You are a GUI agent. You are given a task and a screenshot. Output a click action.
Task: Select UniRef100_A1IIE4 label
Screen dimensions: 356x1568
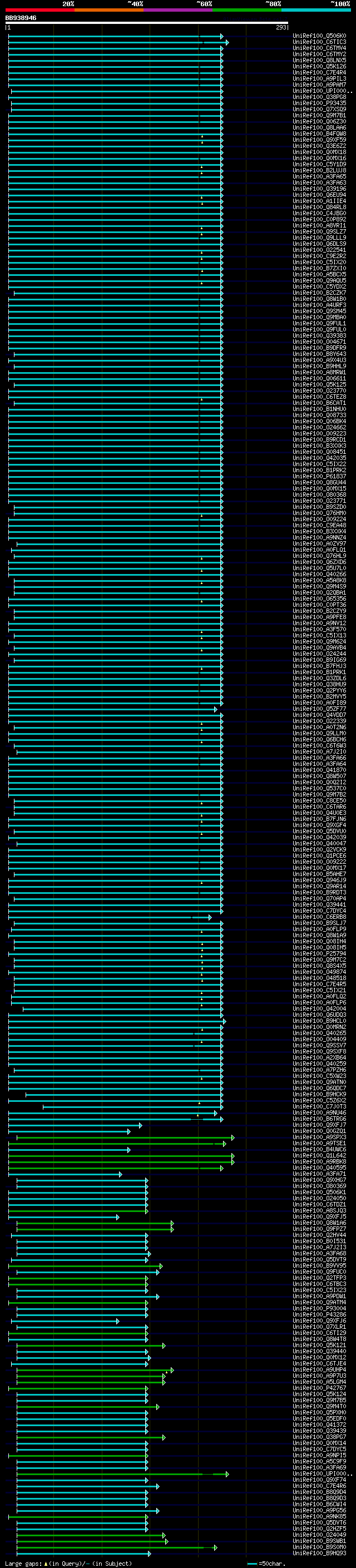click(x=319, y=201)
